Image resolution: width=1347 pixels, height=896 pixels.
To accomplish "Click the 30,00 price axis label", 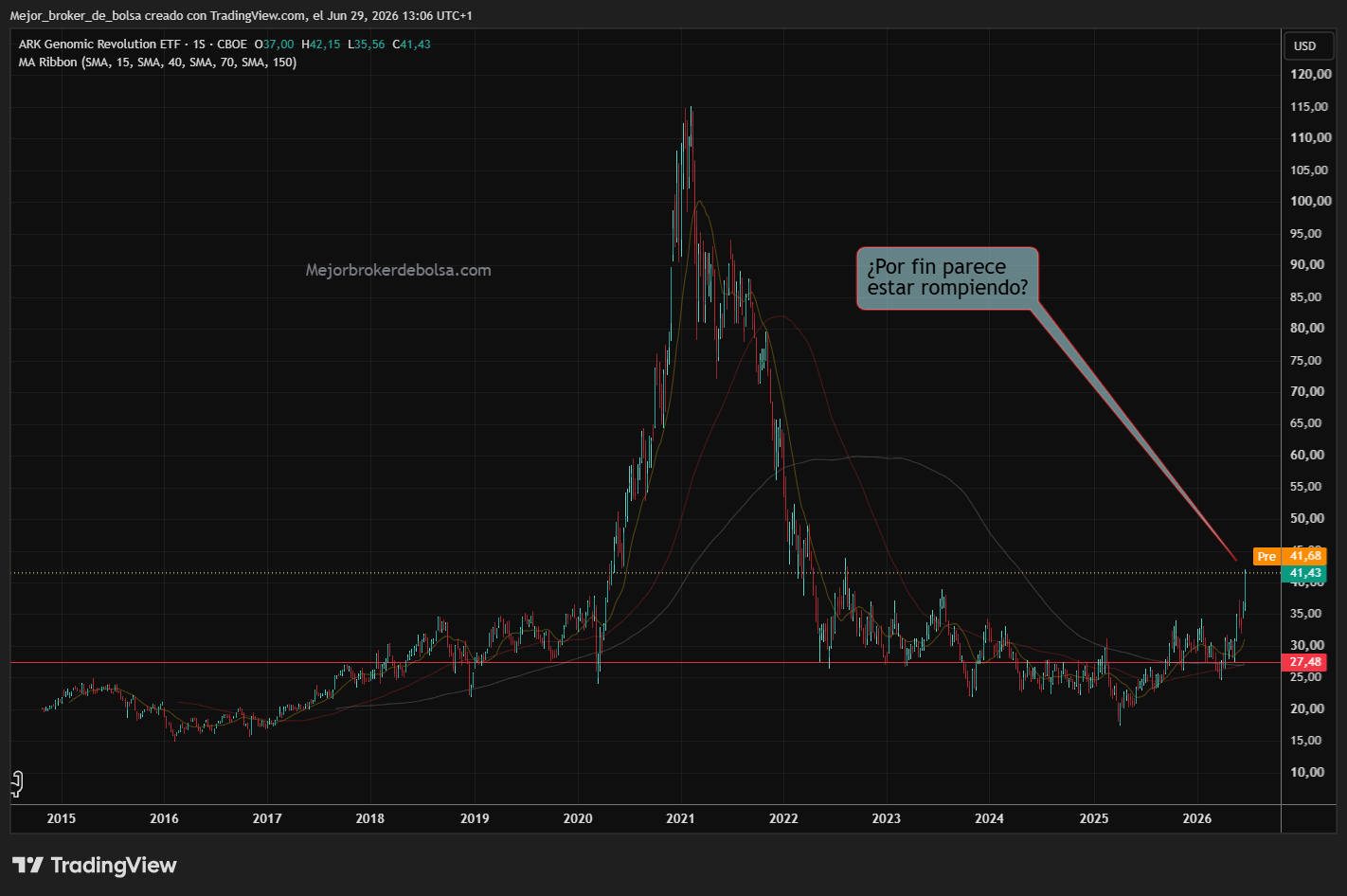I will 1307,645.
